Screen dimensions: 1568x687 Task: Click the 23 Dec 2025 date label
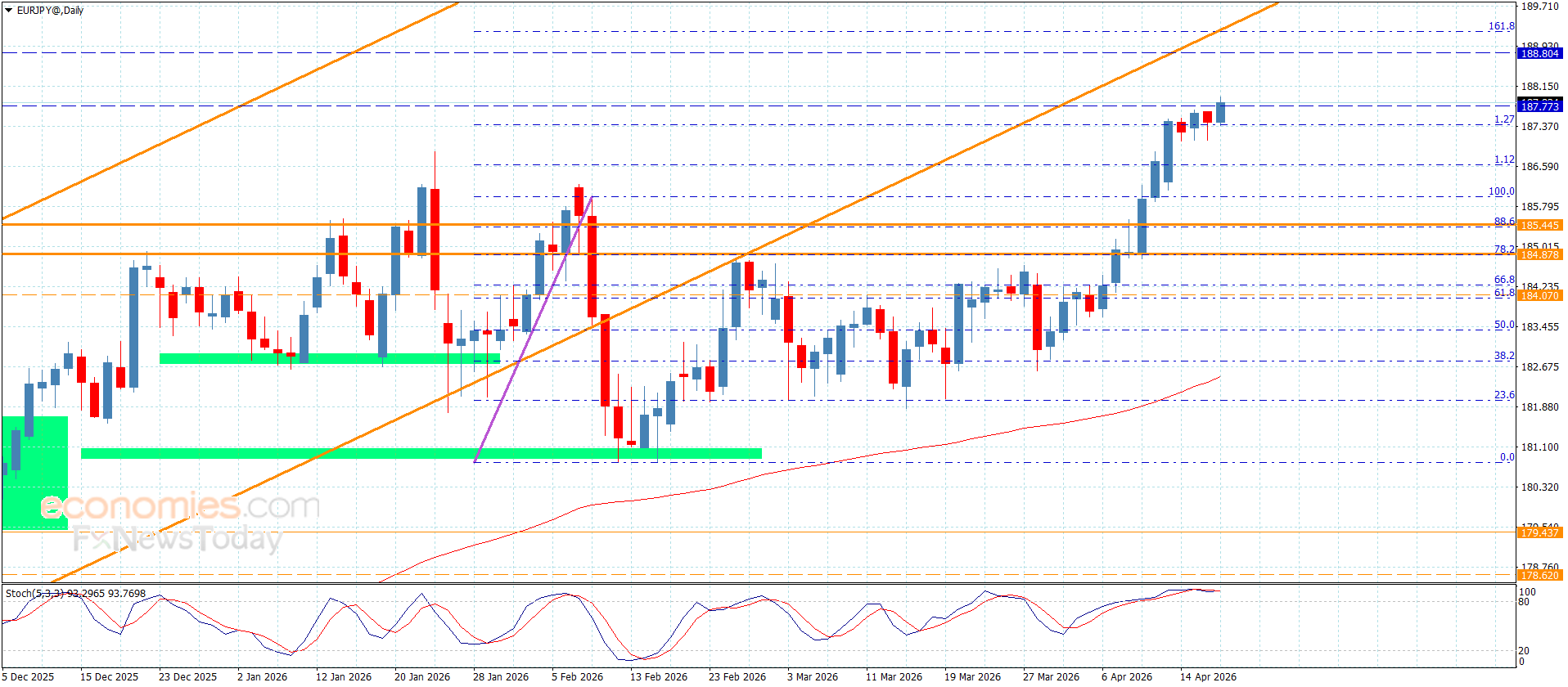point(187,677)
